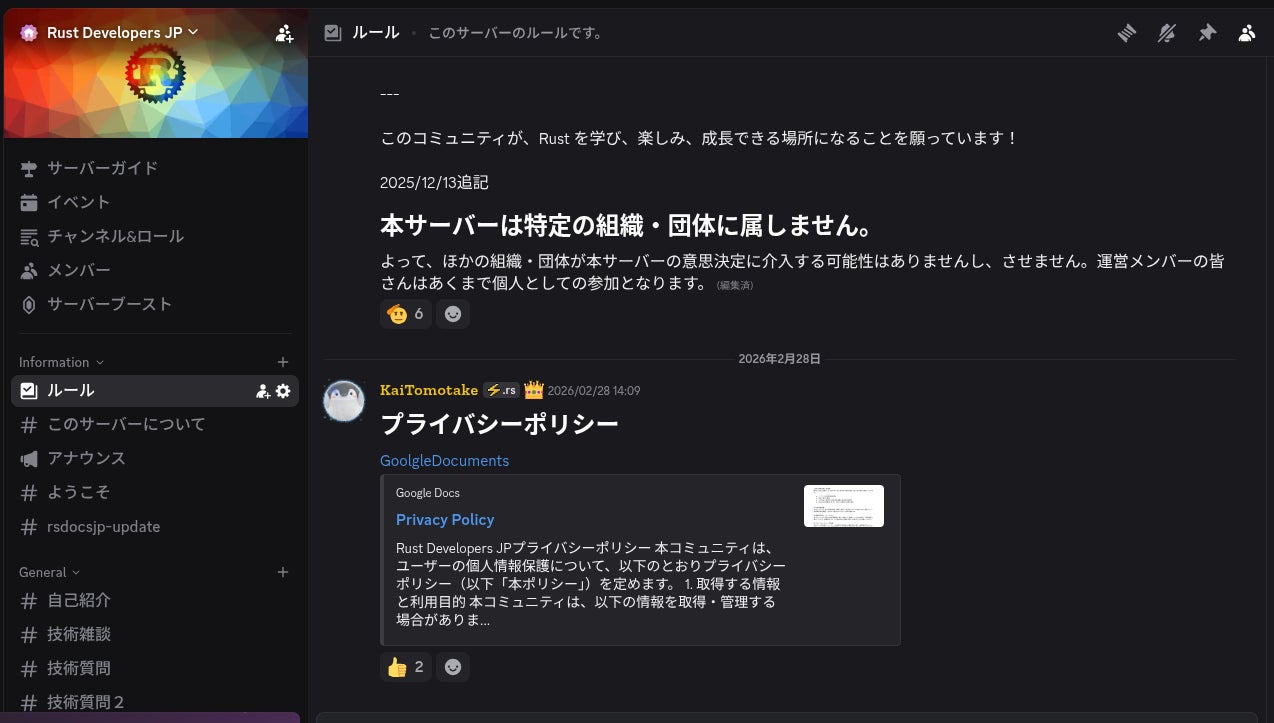
Task: Open the GoolgleDocuments link
Action: click(x=444, y=461)
